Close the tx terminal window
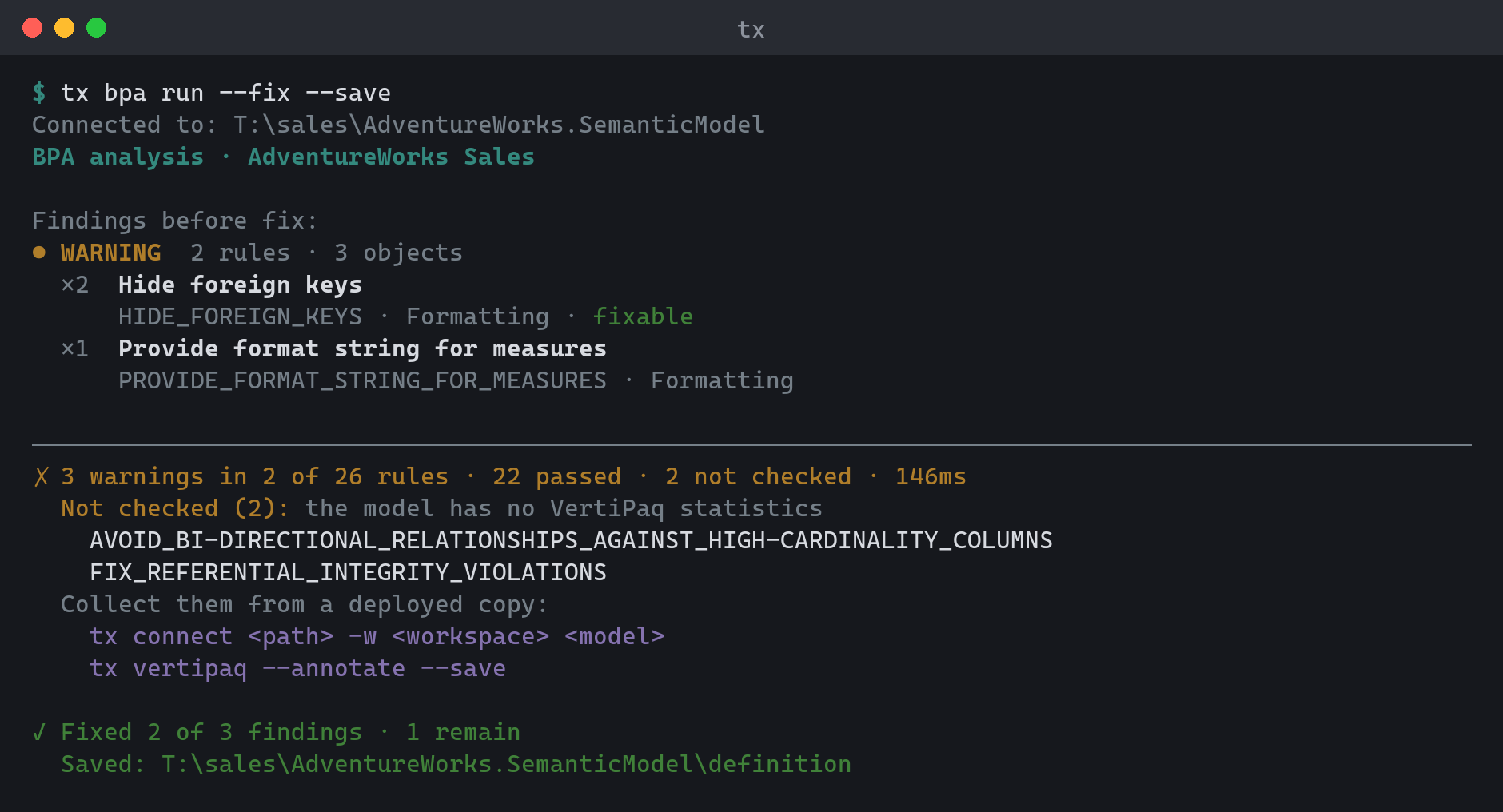 32,28
